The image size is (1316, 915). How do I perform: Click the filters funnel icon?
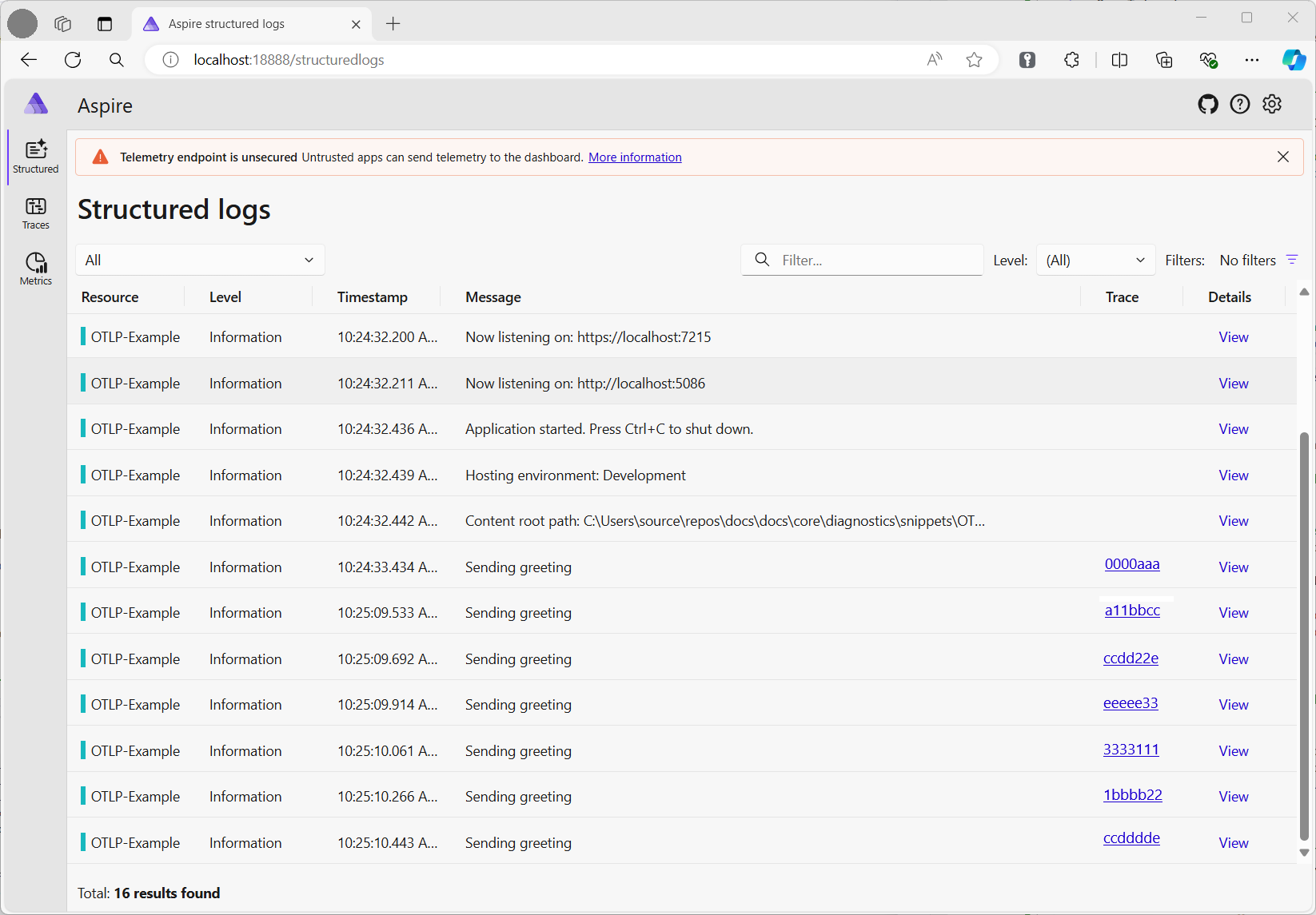click(1291, 260)
